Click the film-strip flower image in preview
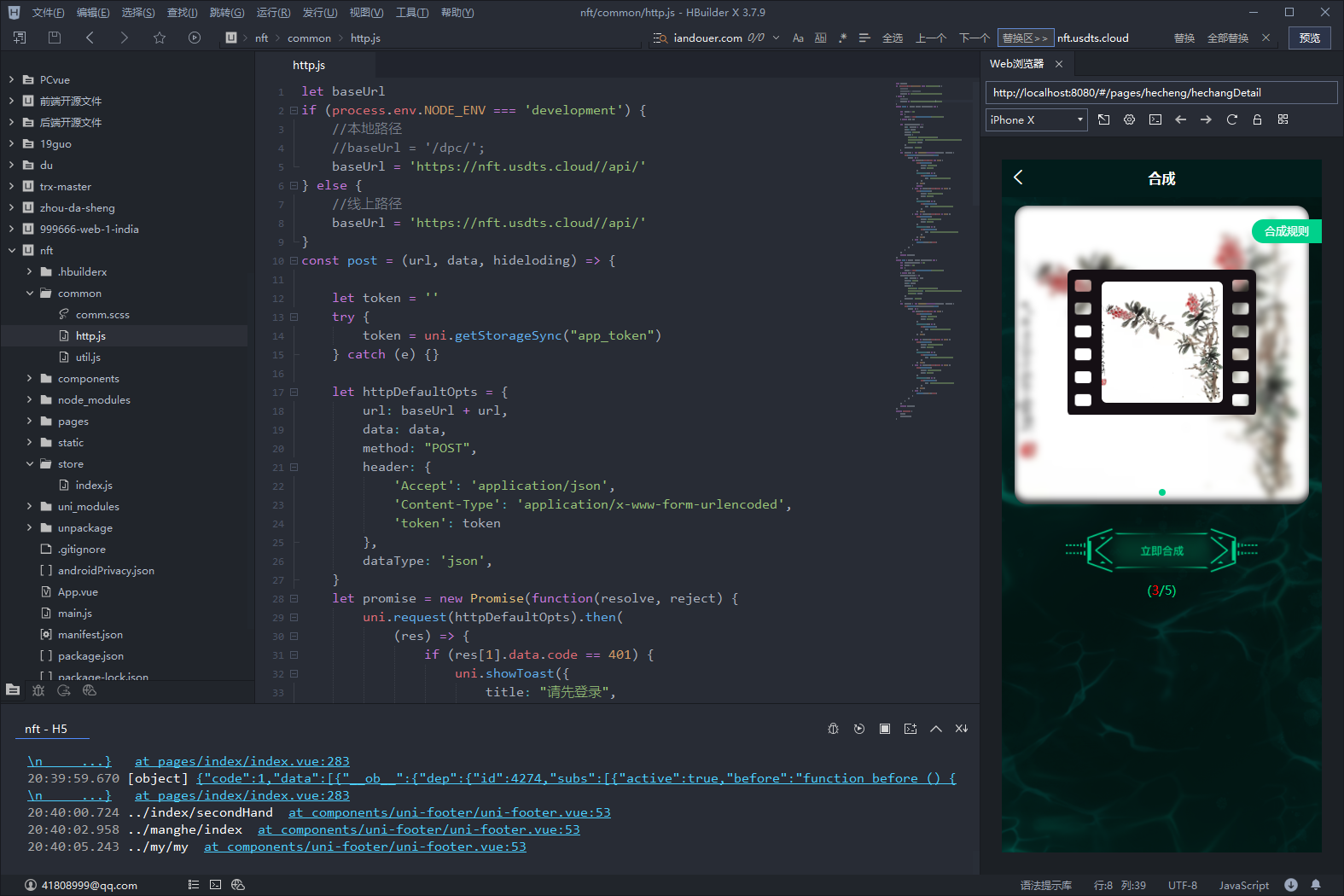 coord(1161,342)
